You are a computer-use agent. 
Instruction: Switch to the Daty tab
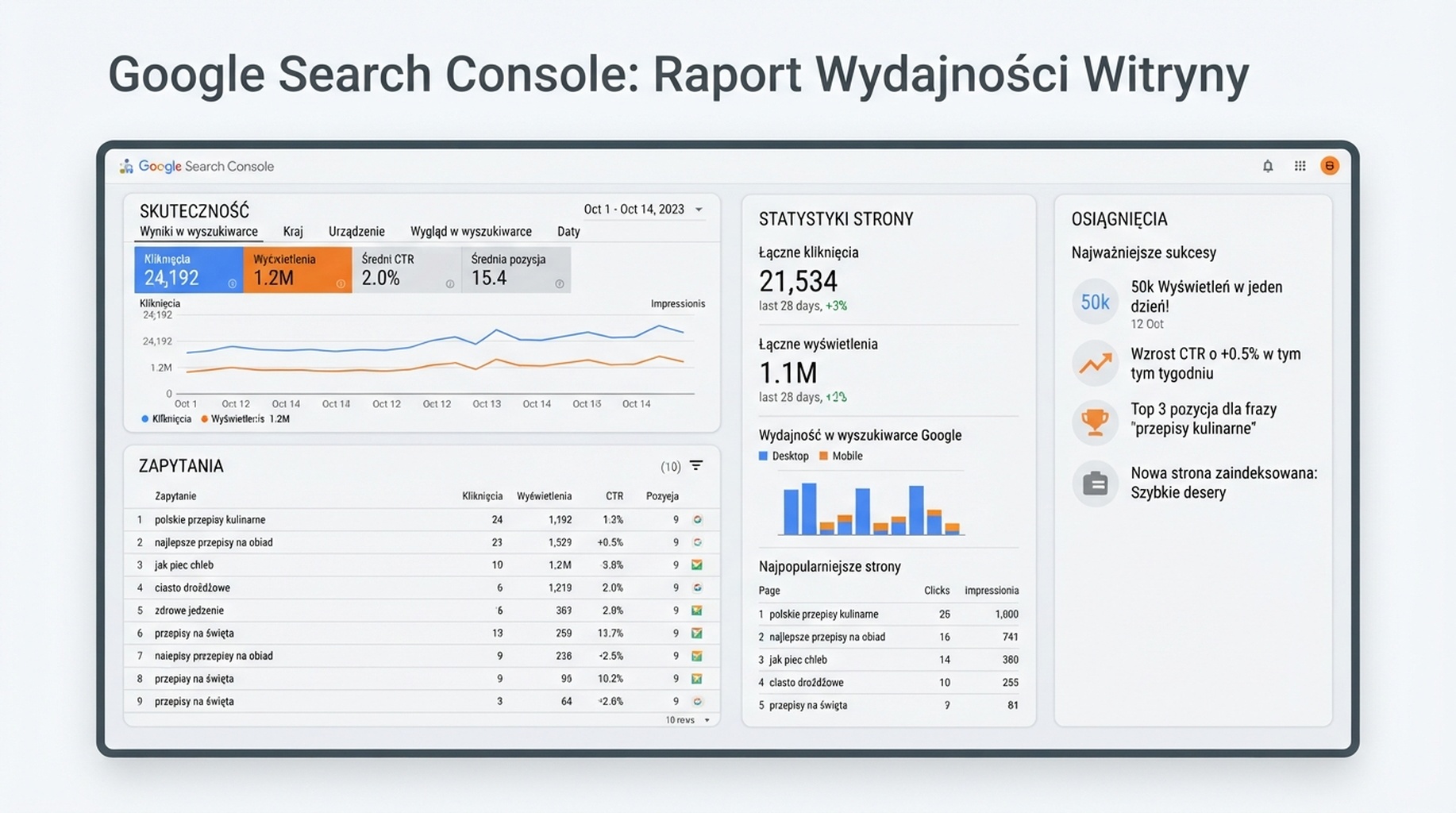tap(568, 232)
